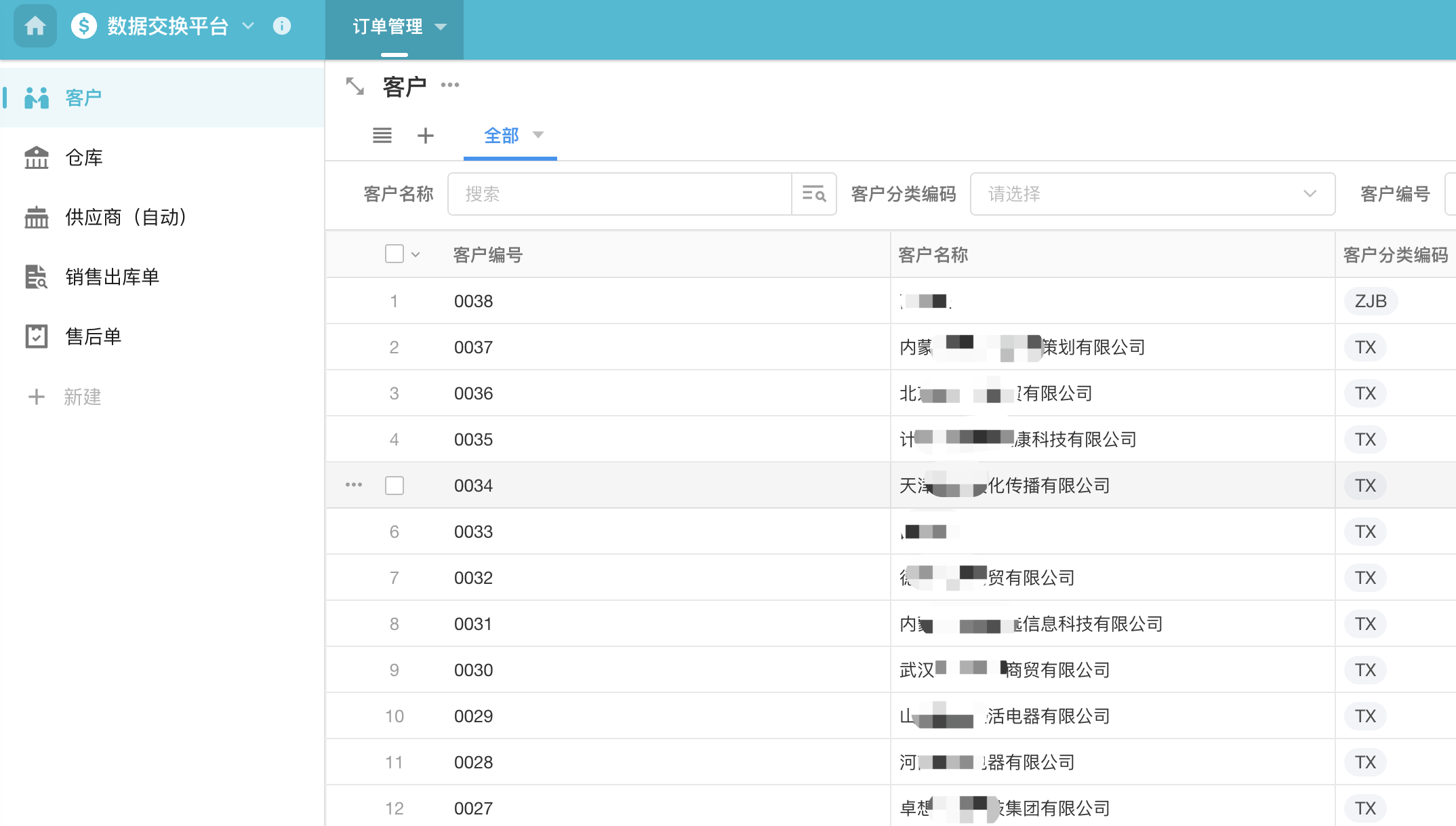This screenshot has height=826, width=1456.
Task: Expand the select-all checkbox dropdown arrow
Action: [x=416, y=255]
